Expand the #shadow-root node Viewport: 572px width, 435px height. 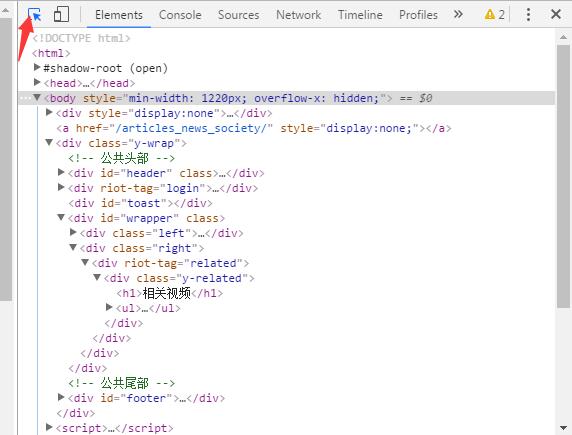coord(37,67)
